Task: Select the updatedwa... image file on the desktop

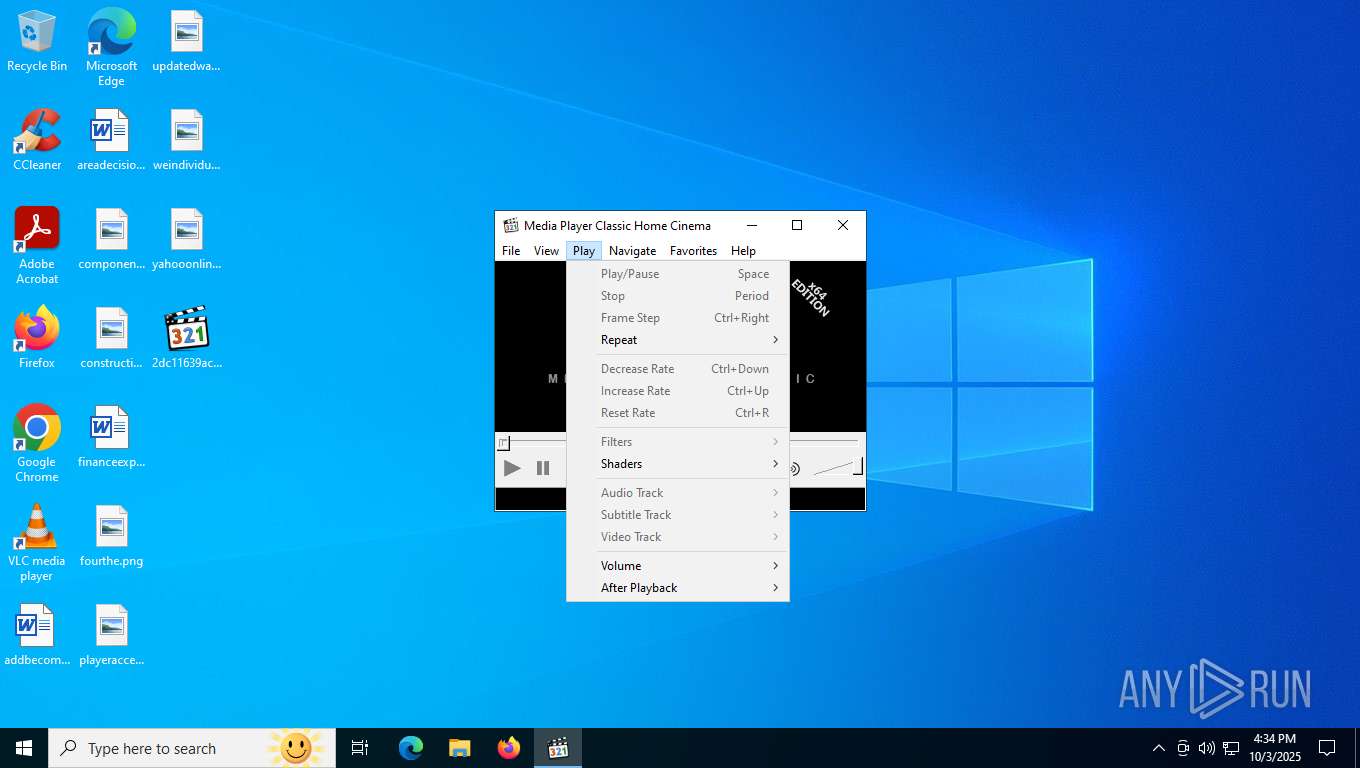Action: tap(186, 41)
